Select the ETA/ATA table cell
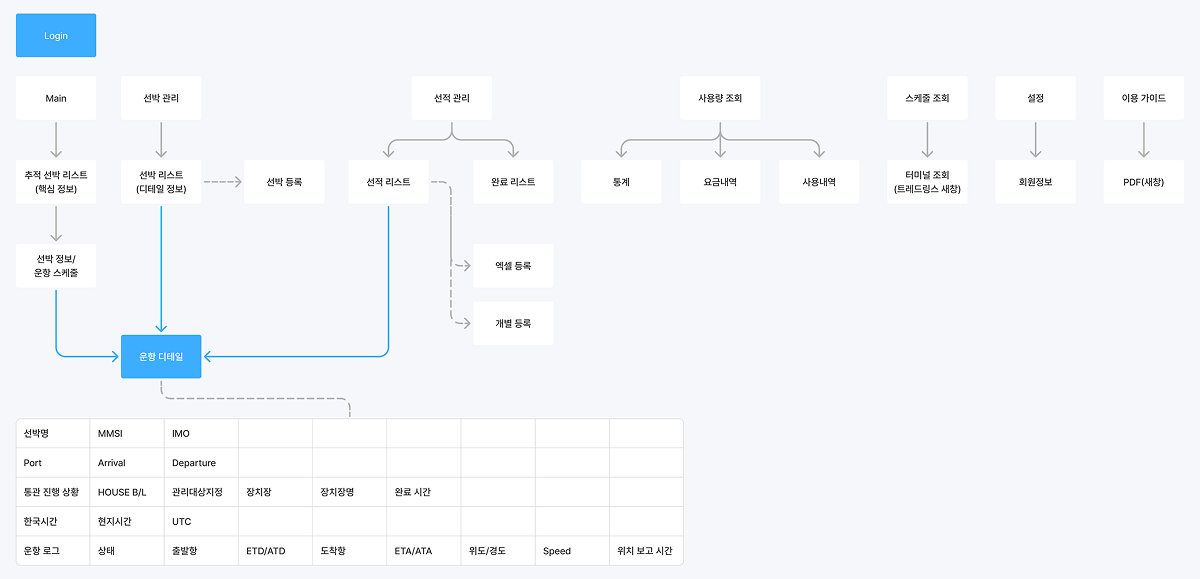The height and width of the screenshot is (579, 1200). (423, 550)
